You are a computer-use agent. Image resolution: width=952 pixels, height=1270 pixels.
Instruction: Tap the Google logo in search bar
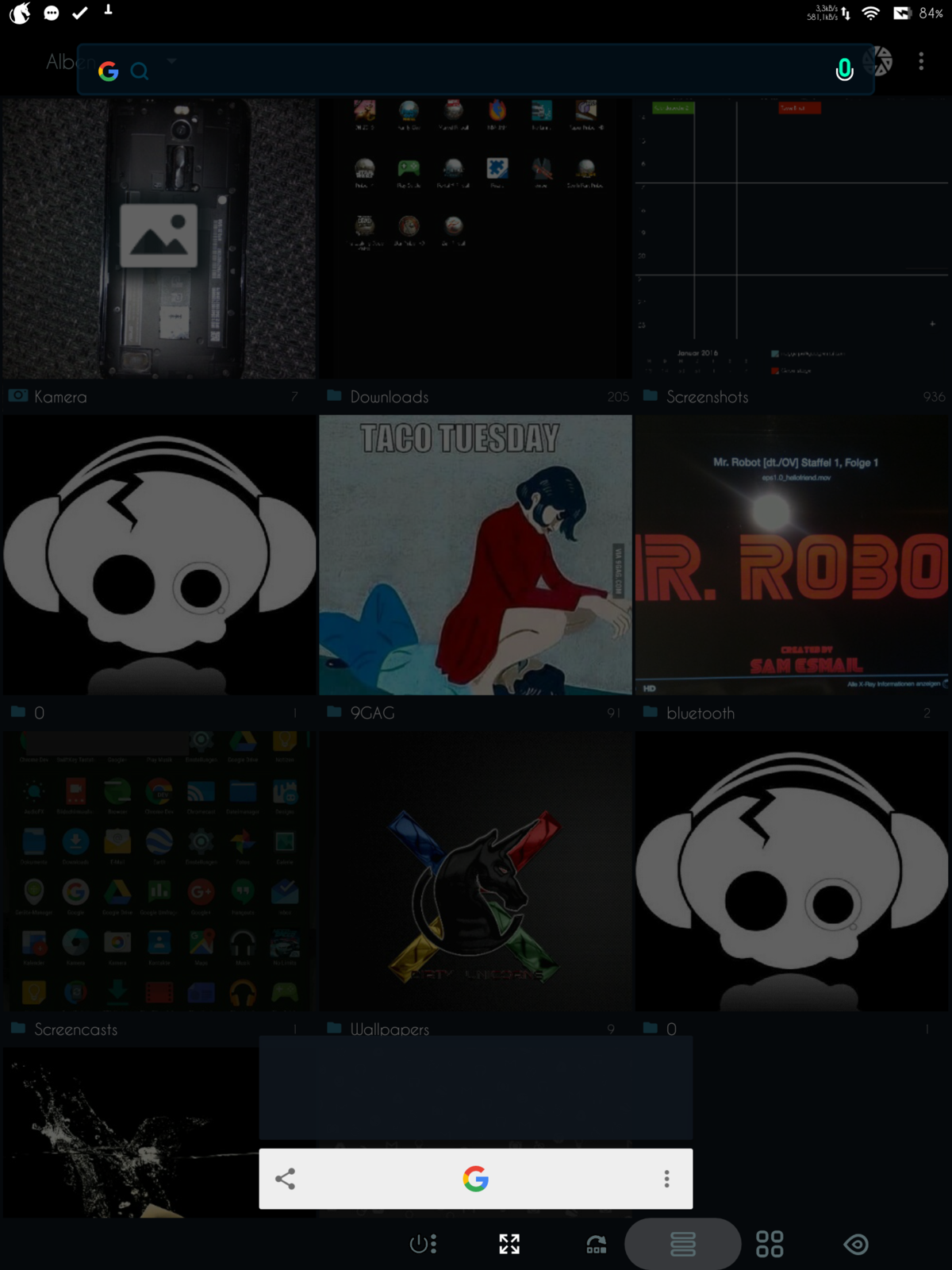click(109, 71)
